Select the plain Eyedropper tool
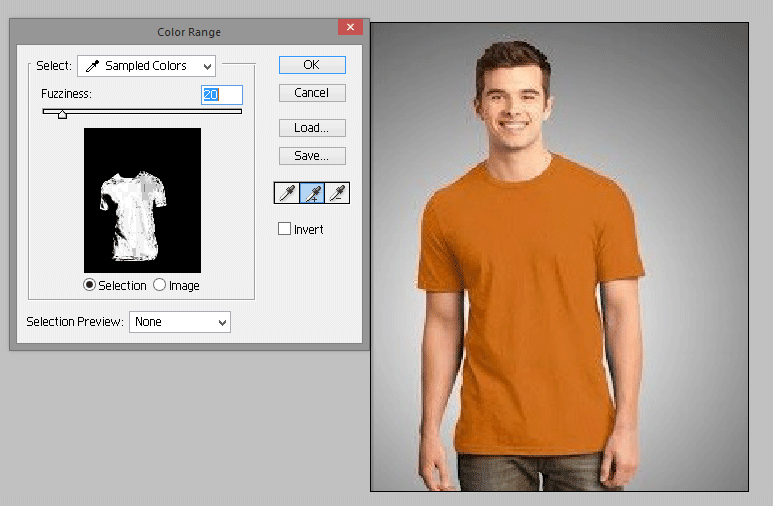Screen dimensions: 773x506 286,192
